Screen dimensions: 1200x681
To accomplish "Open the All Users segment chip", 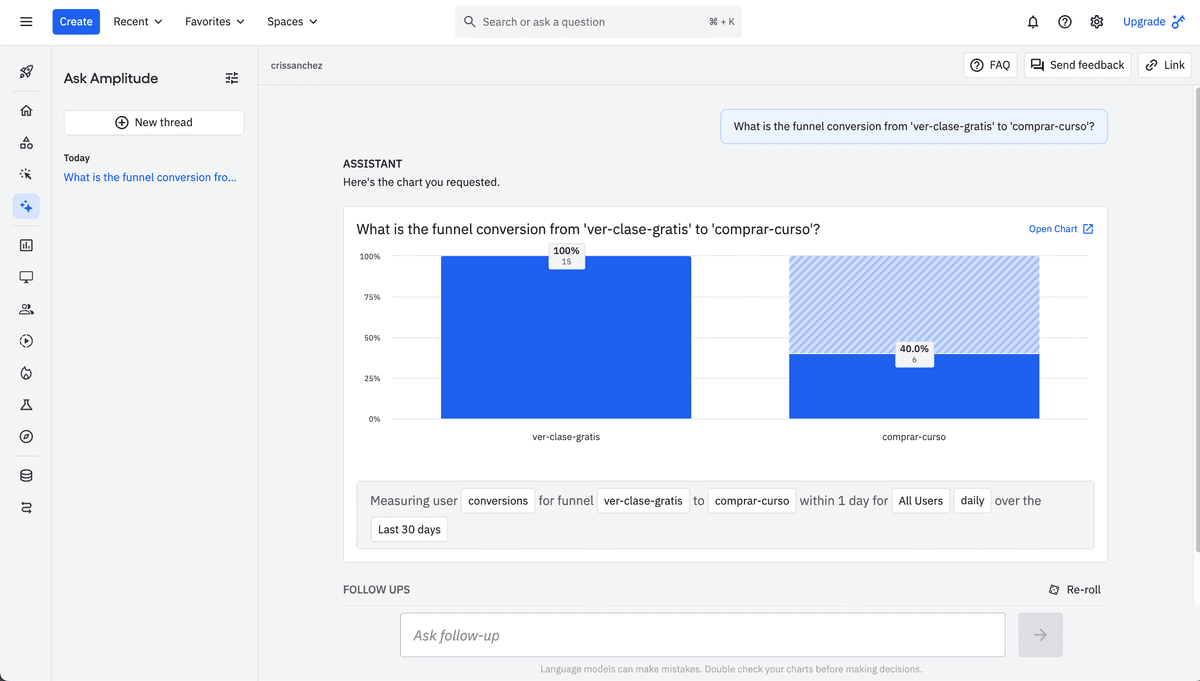I will pyautogui.click(x=921, y=501).
